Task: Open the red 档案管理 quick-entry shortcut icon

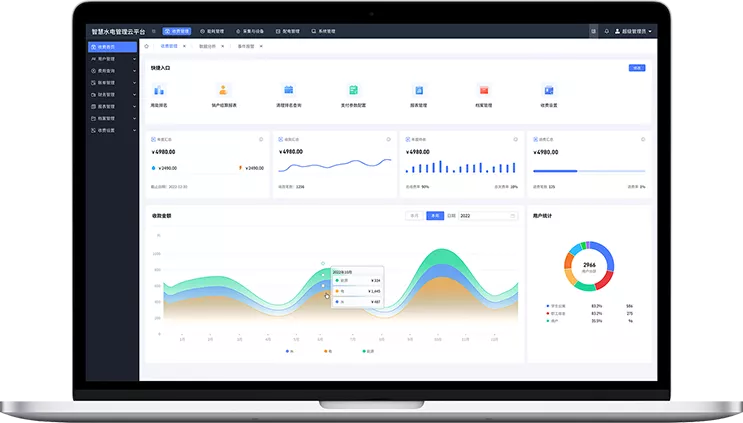Action: [484, 90]
